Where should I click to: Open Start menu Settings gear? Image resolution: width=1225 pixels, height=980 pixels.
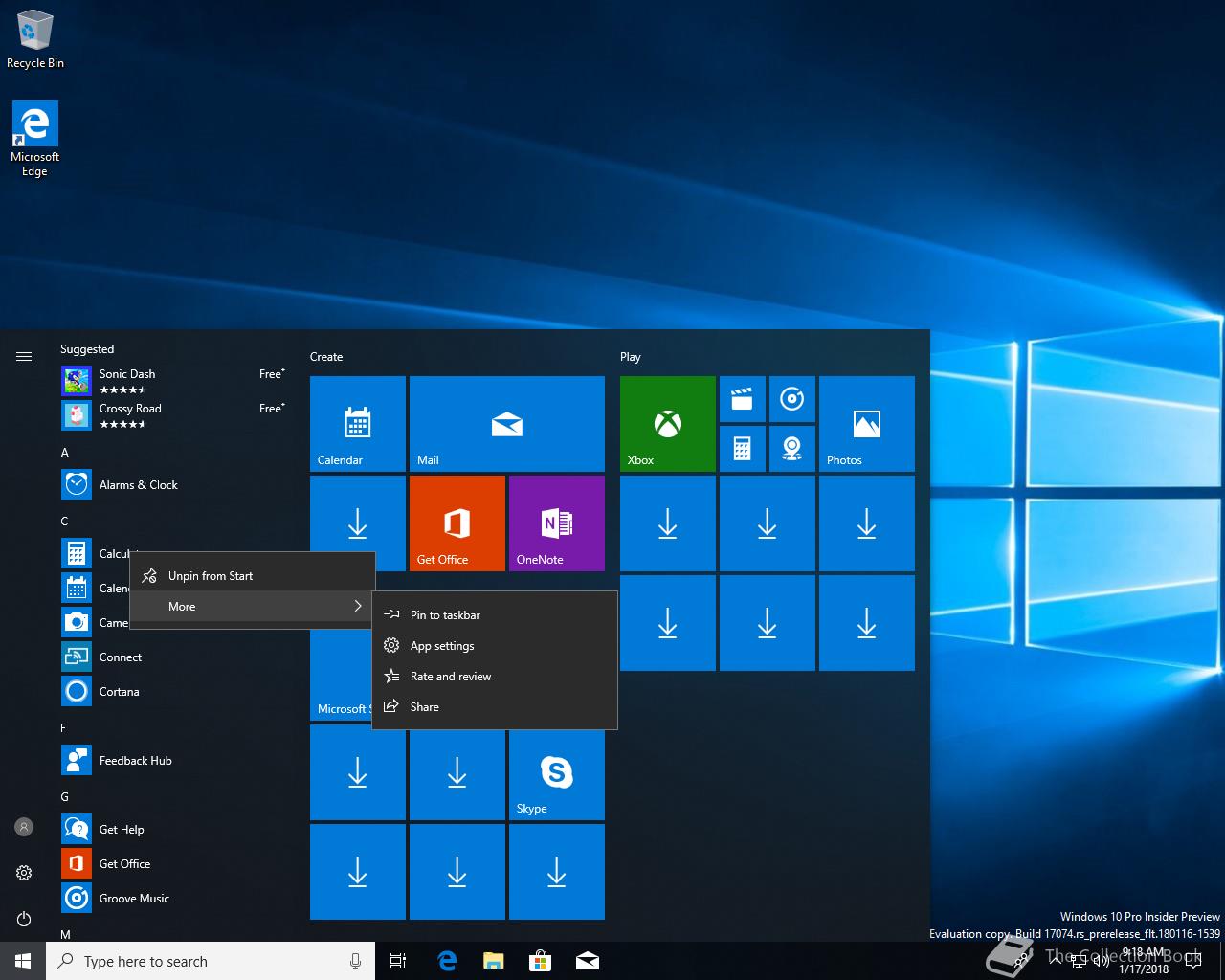pos(24,873)
